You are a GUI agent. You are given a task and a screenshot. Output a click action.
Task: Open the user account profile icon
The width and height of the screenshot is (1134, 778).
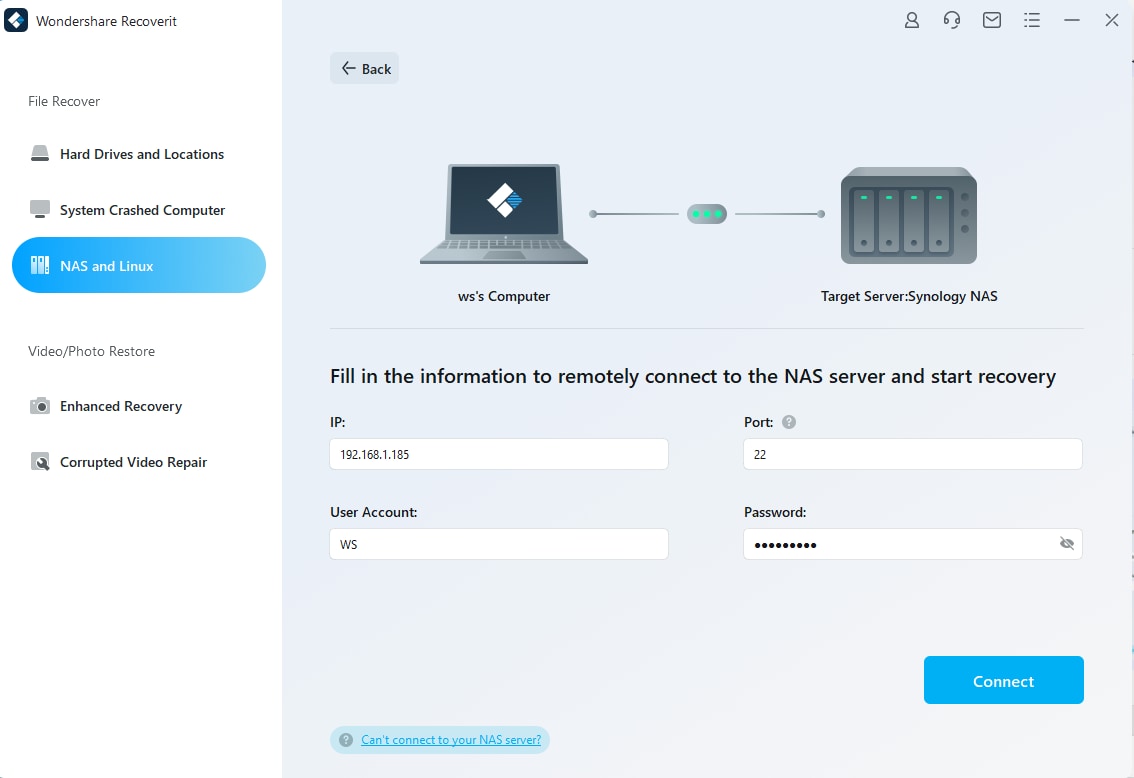tap(912, 20)
